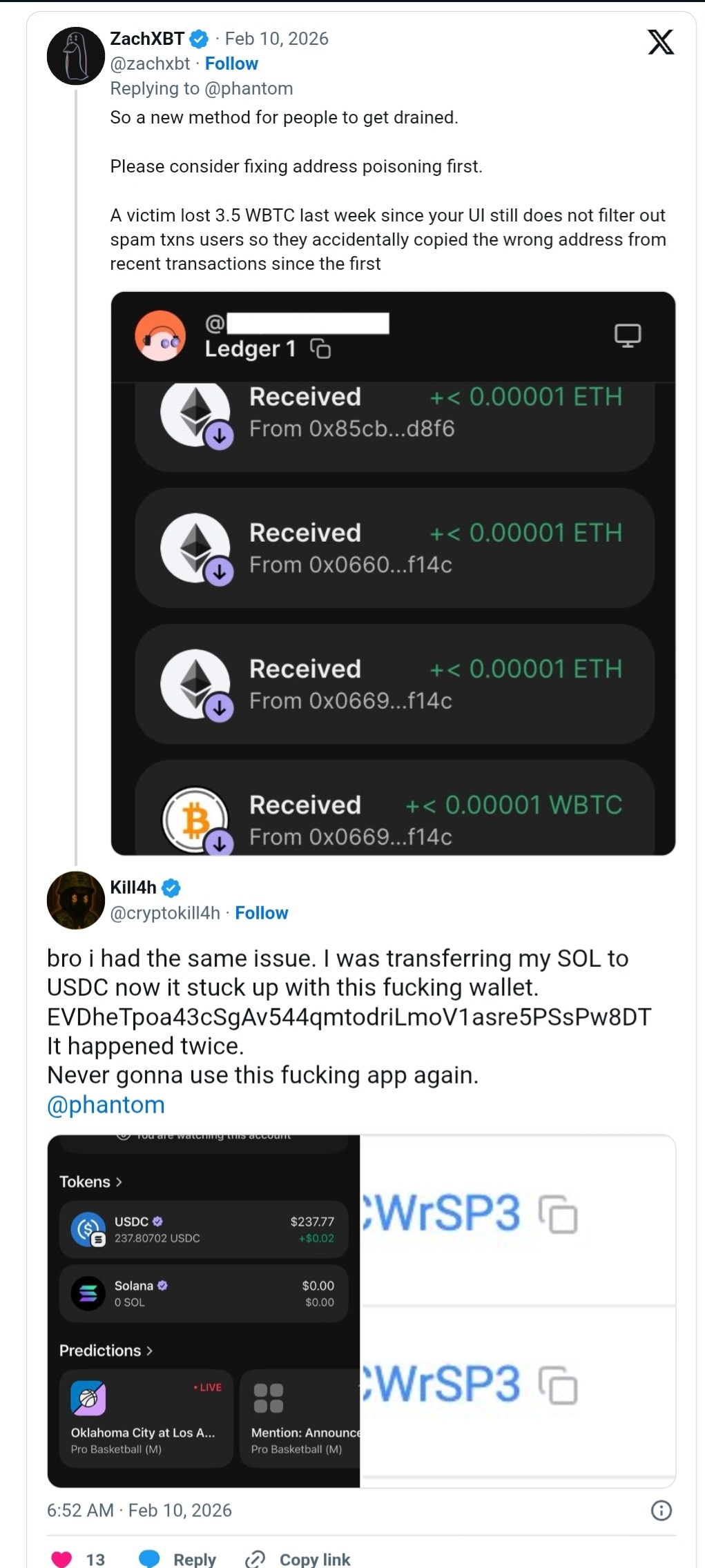Screen dimensions: 705x1568
Task: Click ZachXBT's profile avatar
Action: (x=75, y=56)
